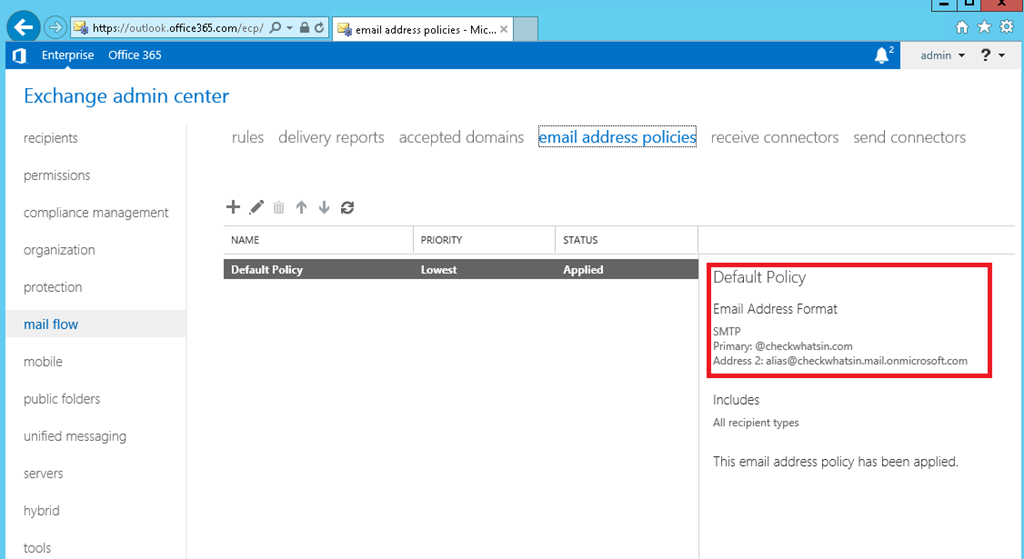The image size is (1024, 559).
Task: Open permissions in left navigation
Action: pos(57,175)
